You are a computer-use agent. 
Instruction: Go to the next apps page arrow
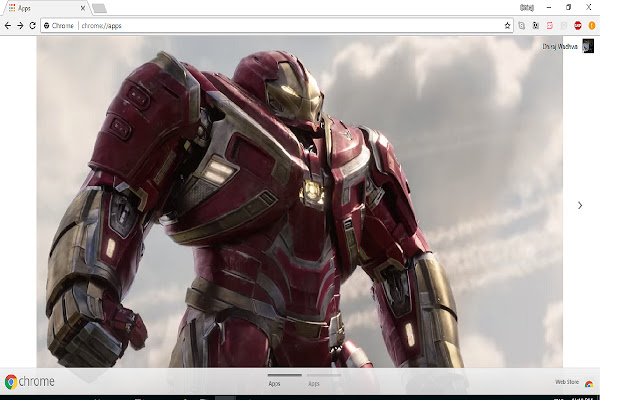pyautogui.click(x=580, y=205)
